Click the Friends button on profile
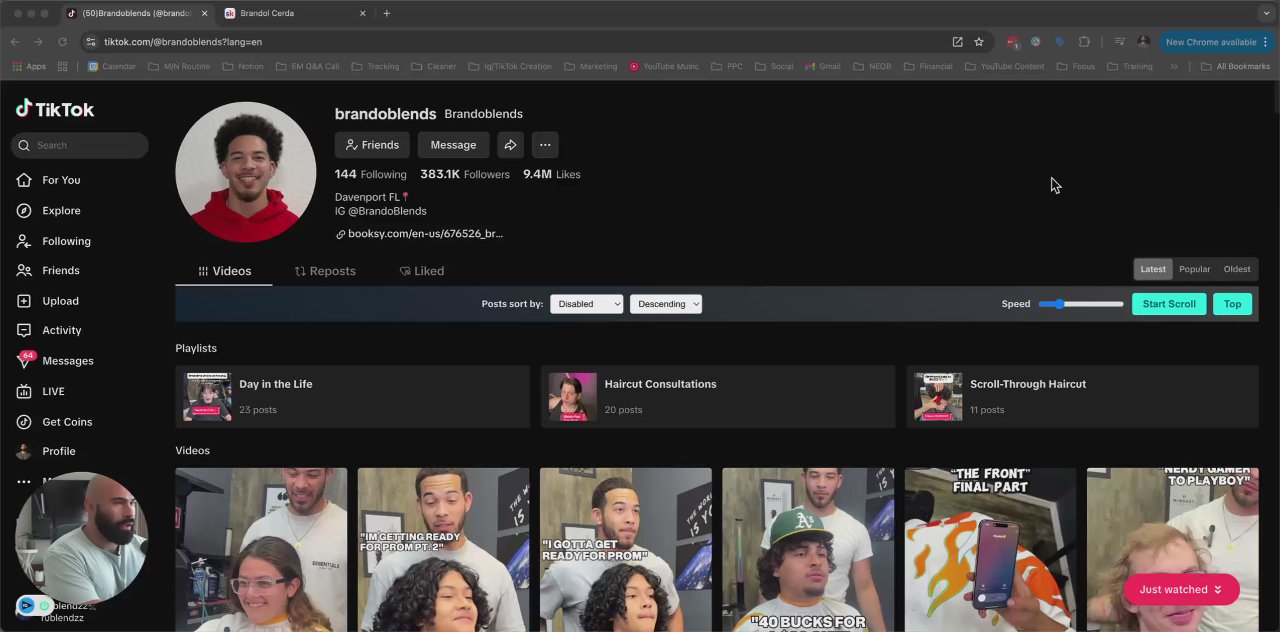1280x632 pixels. pos(372,145)
